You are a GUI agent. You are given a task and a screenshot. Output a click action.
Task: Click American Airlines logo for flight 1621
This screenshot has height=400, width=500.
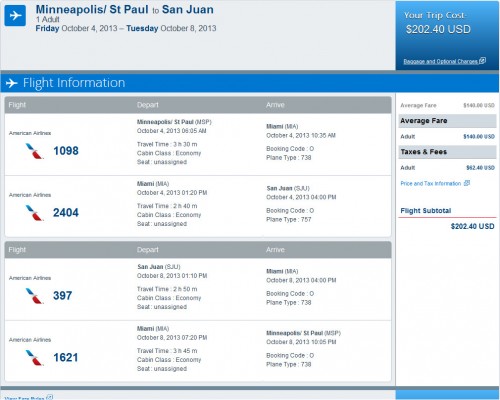[x=34, y=358]
